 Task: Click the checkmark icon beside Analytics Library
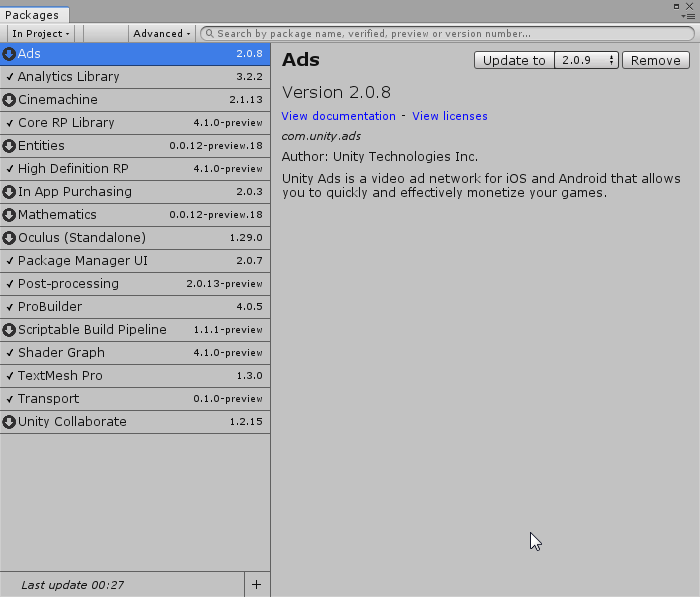pos(10,77)
